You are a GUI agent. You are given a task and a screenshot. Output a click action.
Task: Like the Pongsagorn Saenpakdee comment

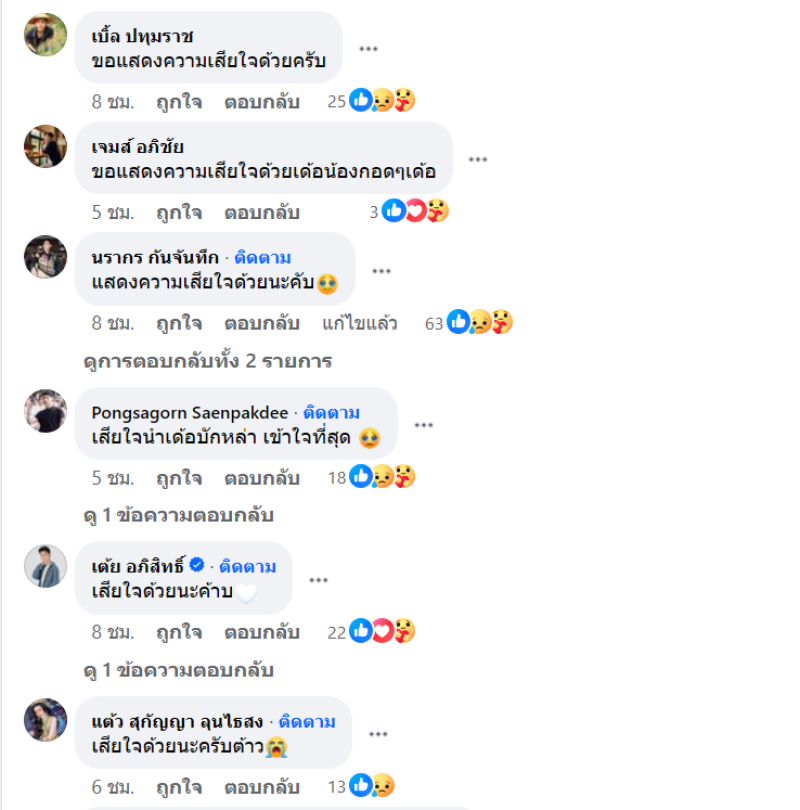(179, 478)
